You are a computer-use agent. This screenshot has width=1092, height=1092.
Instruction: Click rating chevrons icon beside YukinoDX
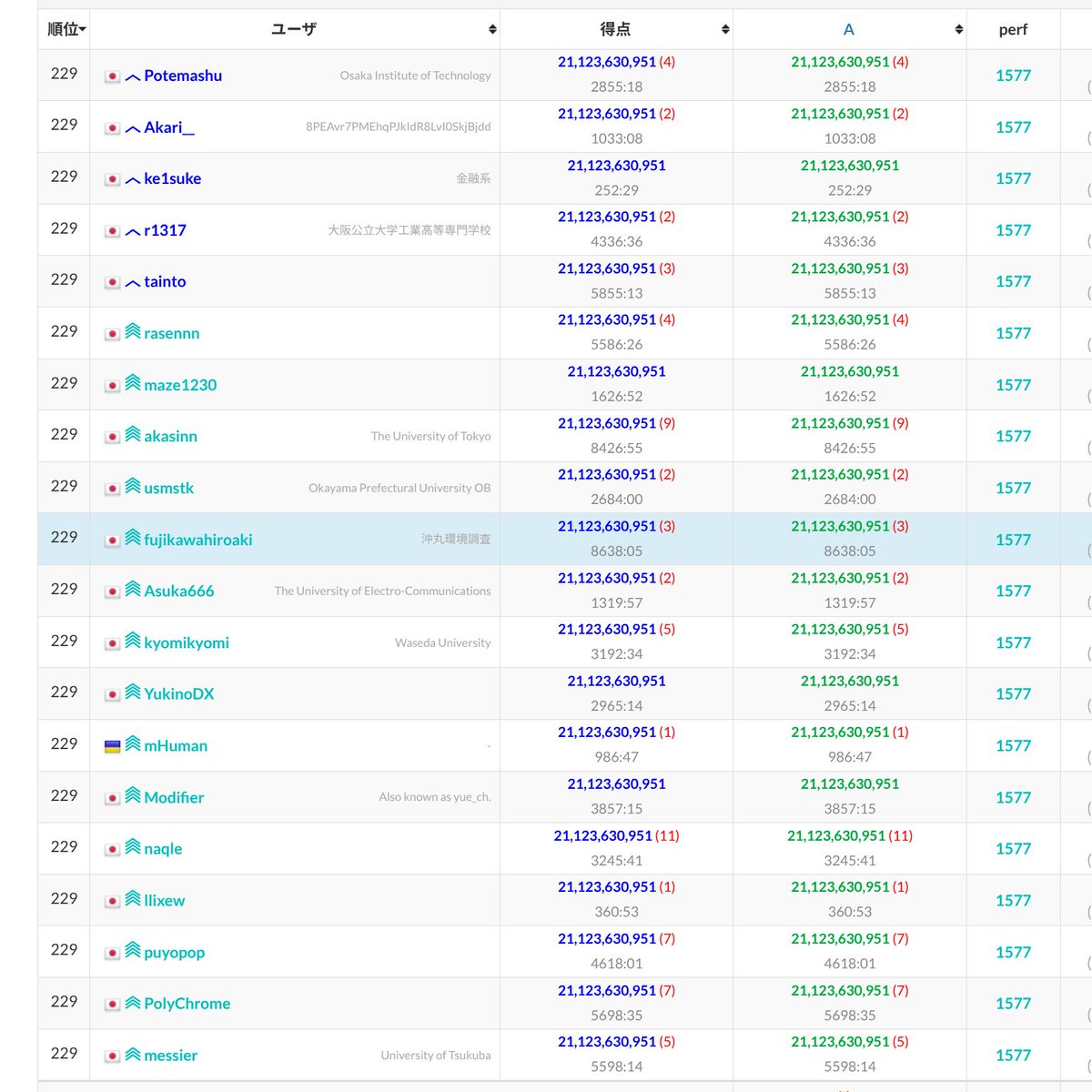133,692
